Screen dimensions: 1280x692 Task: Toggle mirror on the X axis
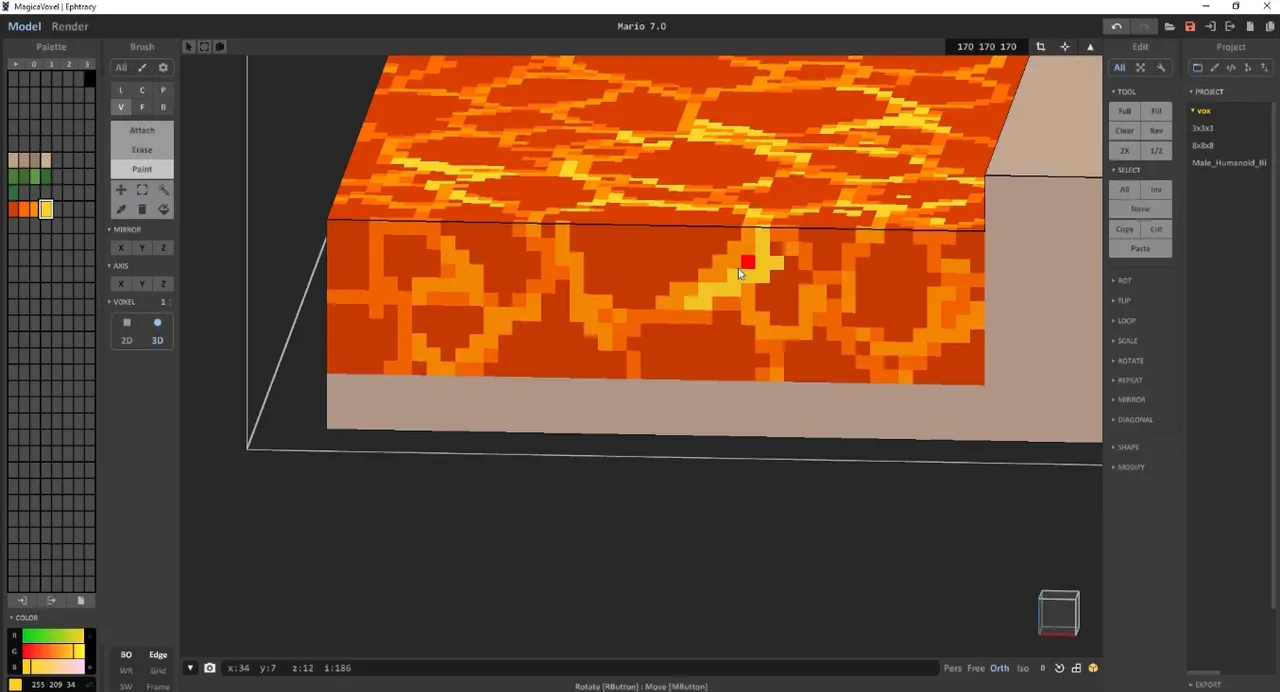pos(121,248)
